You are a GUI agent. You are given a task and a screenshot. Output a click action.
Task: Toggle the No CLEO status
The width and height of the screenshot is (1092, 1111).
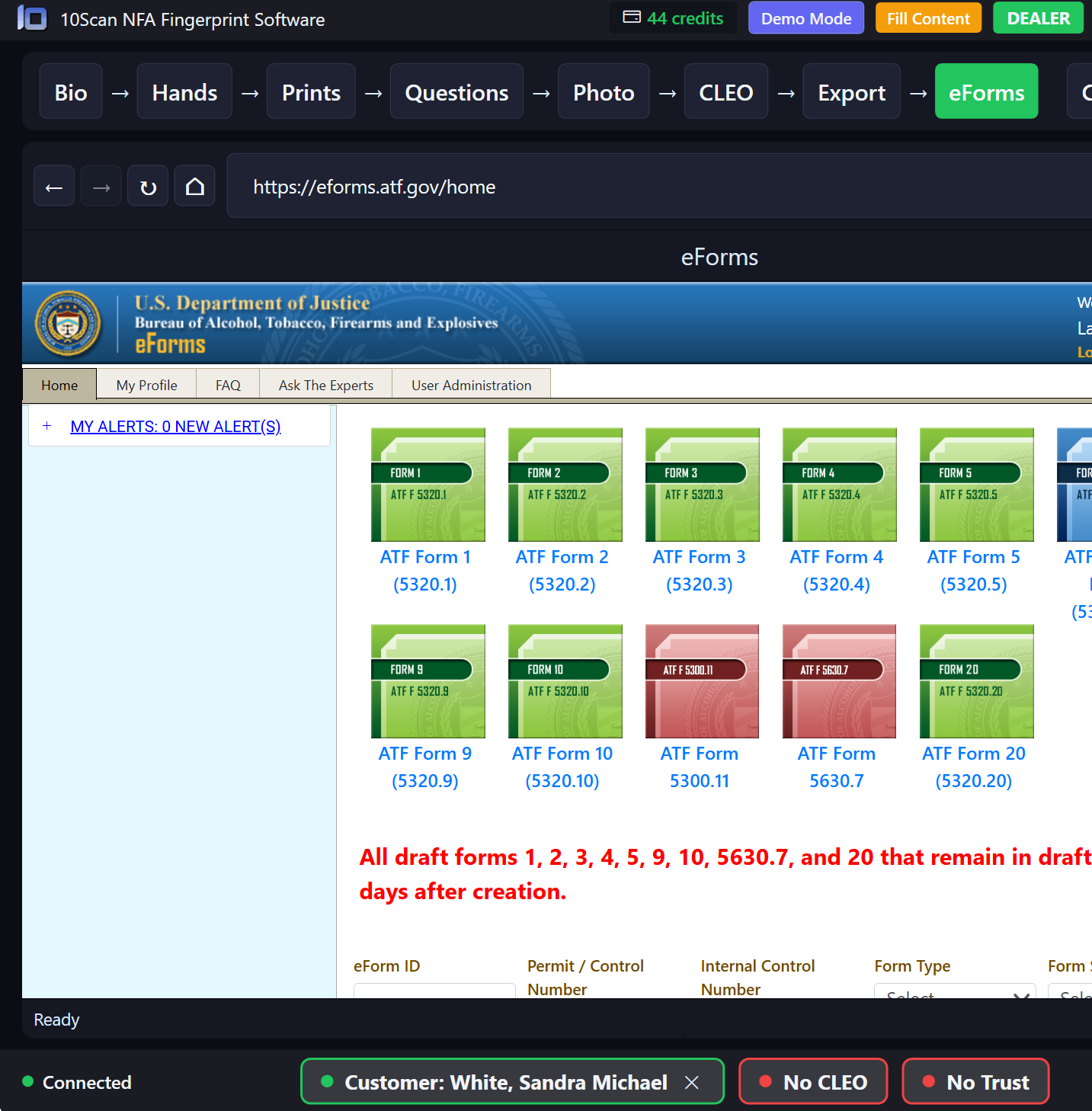[812, 1081]
